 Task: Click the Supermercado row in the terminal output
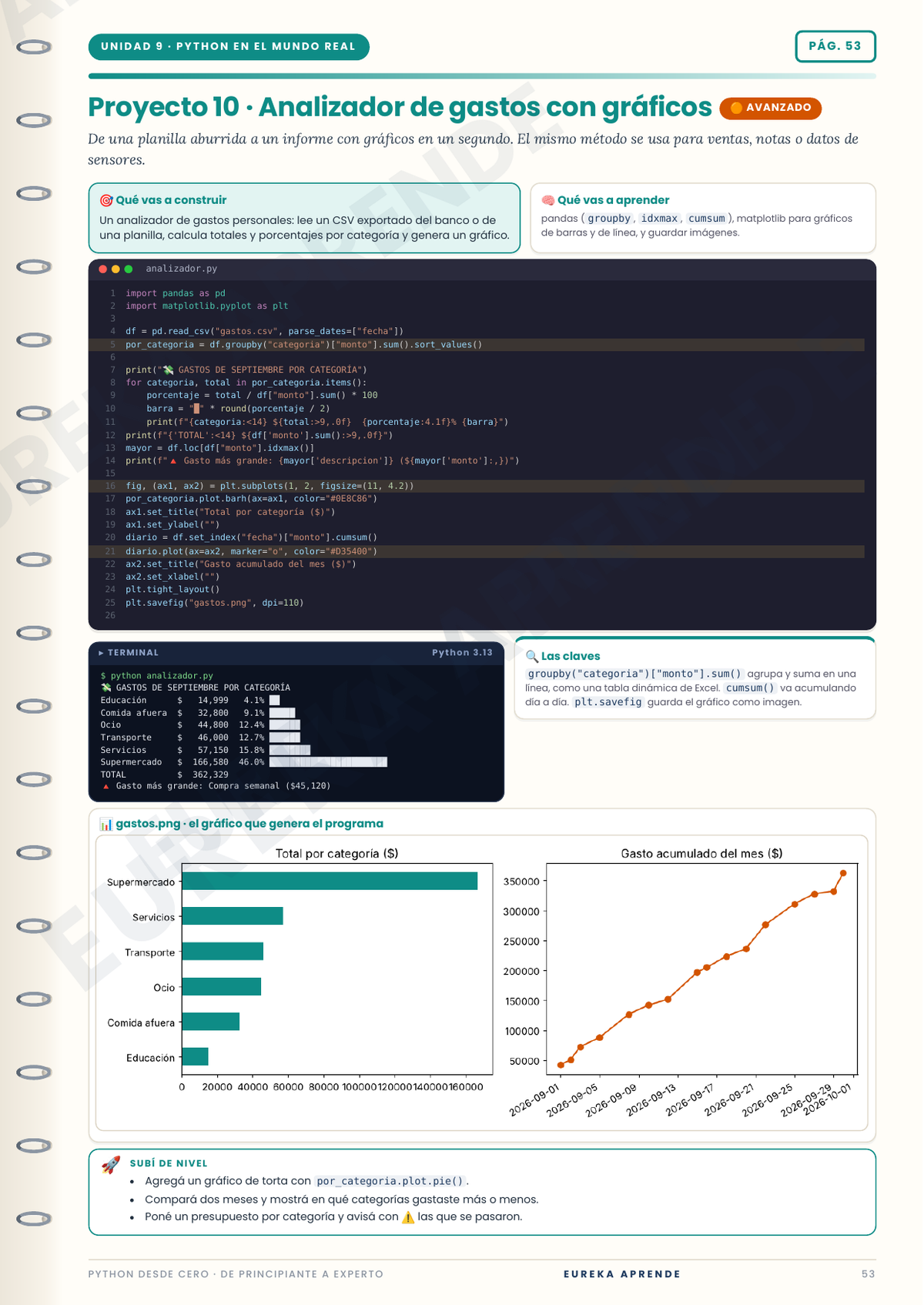coord(243,762)
